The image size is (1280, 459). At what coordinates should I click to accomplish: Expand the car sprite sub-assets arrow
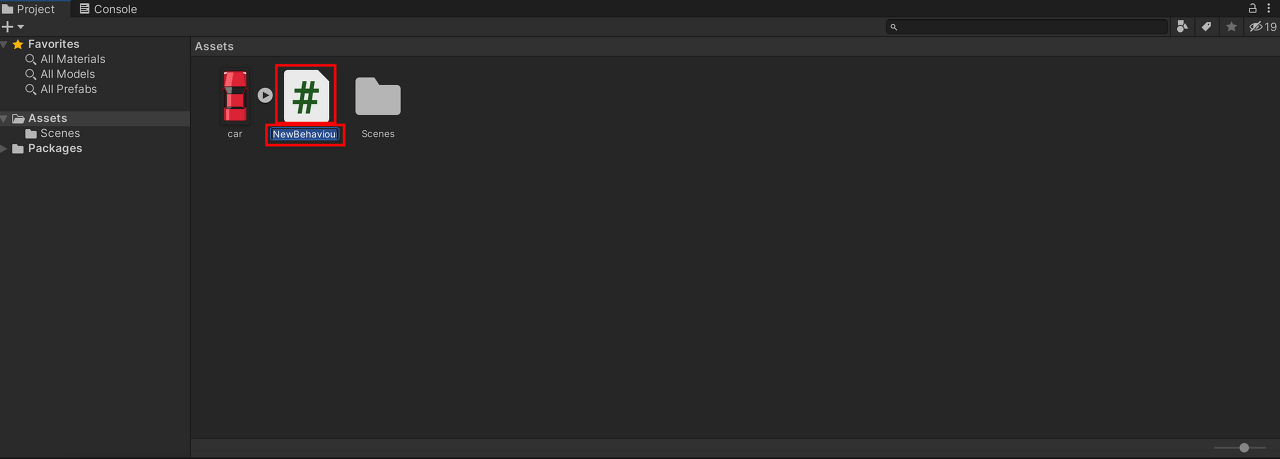pos(265,95)
